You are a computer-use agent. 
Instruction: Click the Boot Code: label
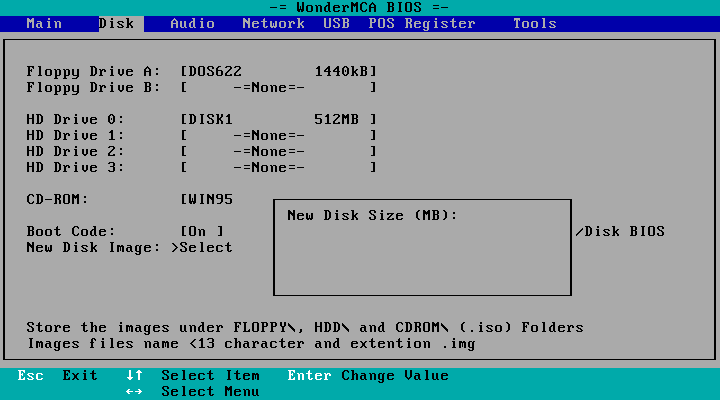click(71, 231)
